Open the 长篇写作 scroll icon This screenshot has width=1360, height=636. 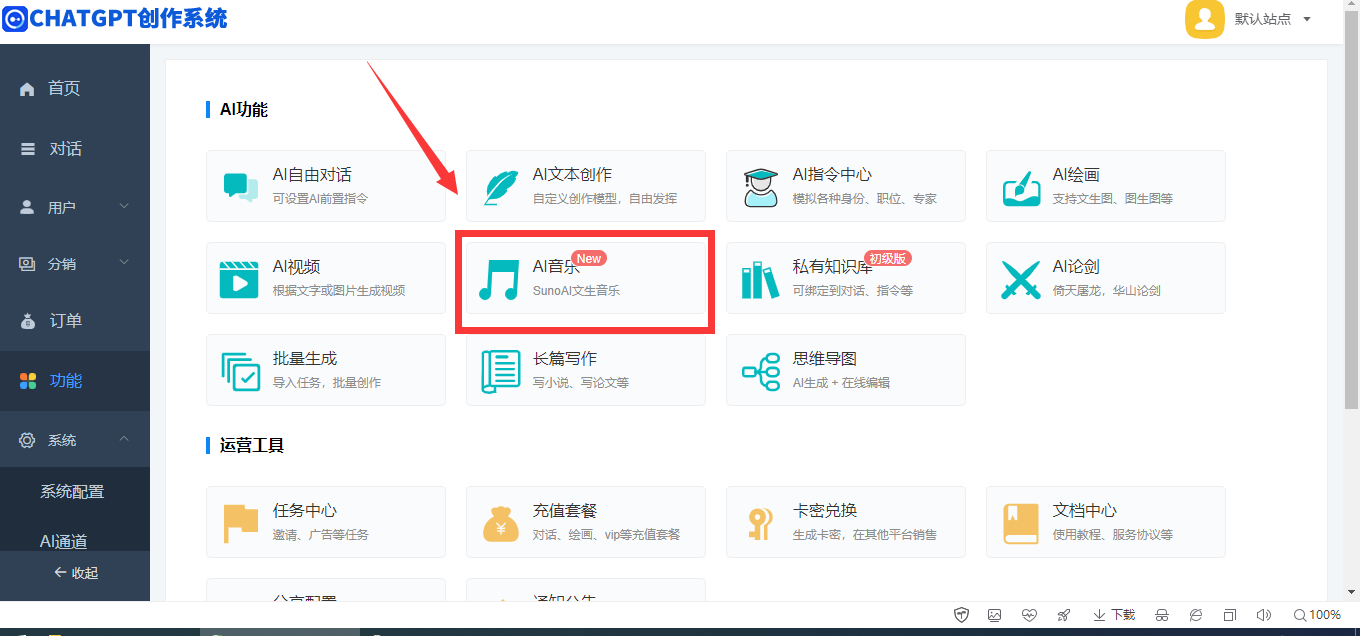pyautogui.click(x=501, y=371)
